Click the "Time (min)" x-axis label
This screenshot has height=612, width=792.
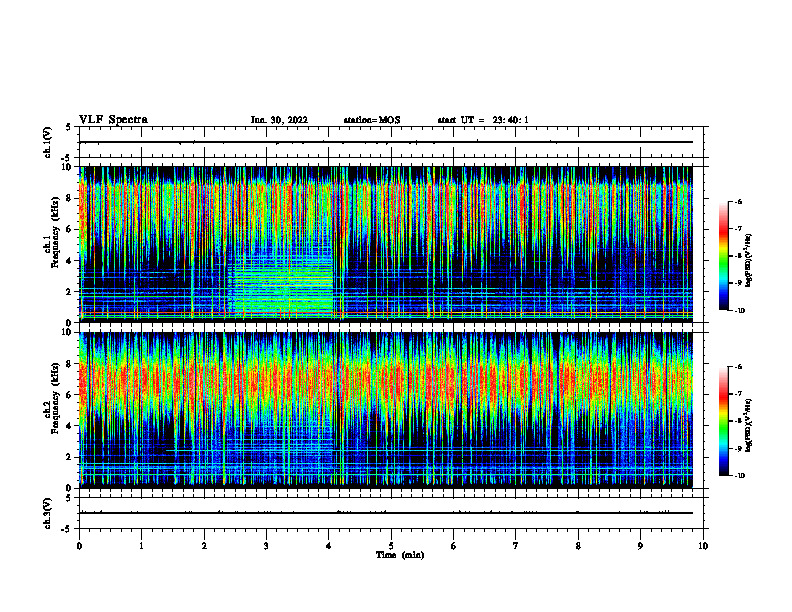point(400,555)
